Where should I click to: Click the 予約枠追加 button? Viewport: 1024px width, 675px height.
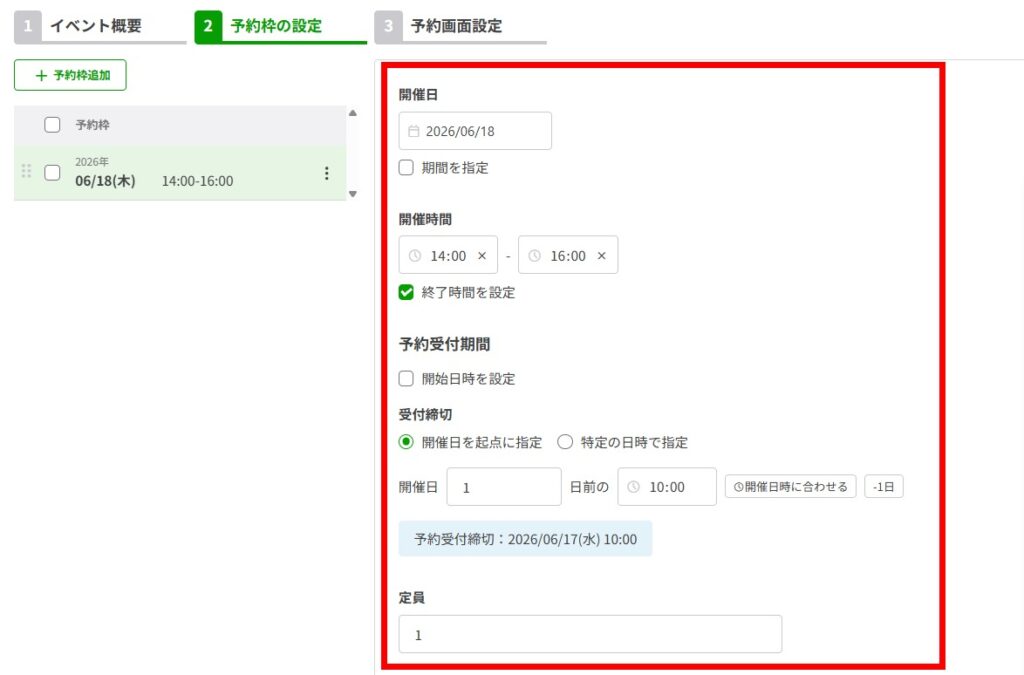point(70,75)
